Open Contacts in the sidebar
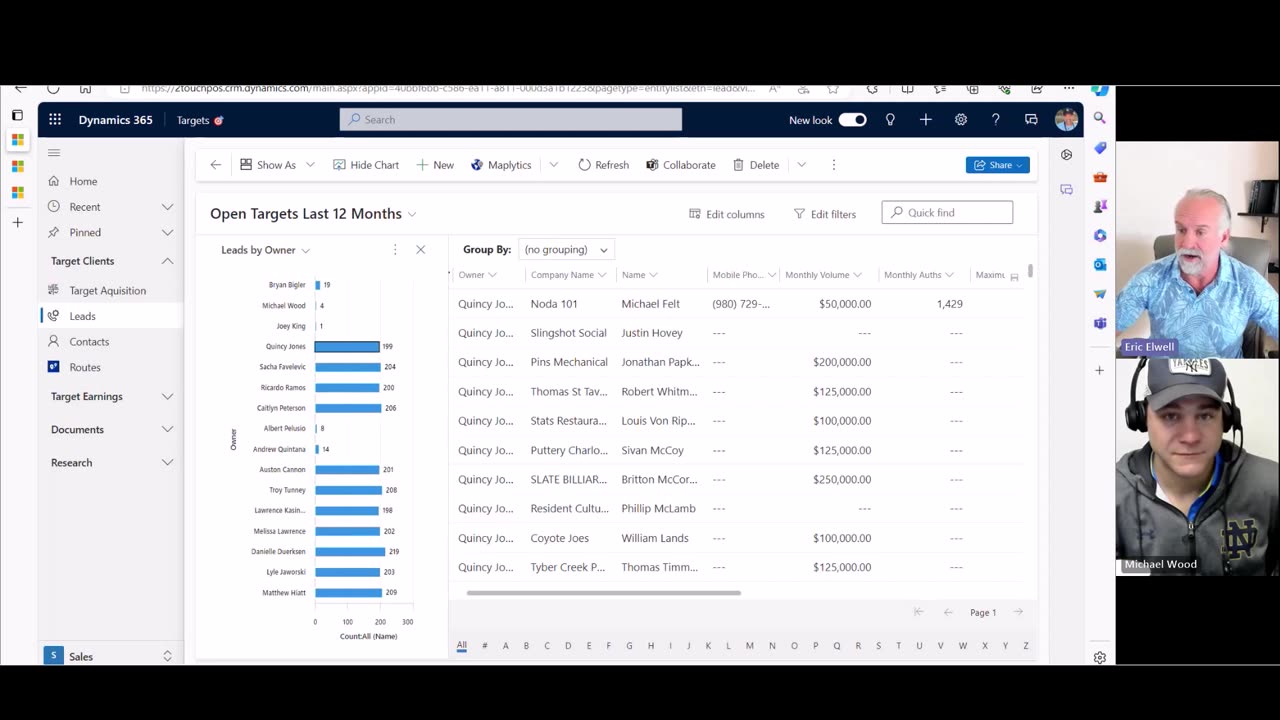The height and width of the screenshot is (720, 1280). pyautogui.click(x=110, y=342)
